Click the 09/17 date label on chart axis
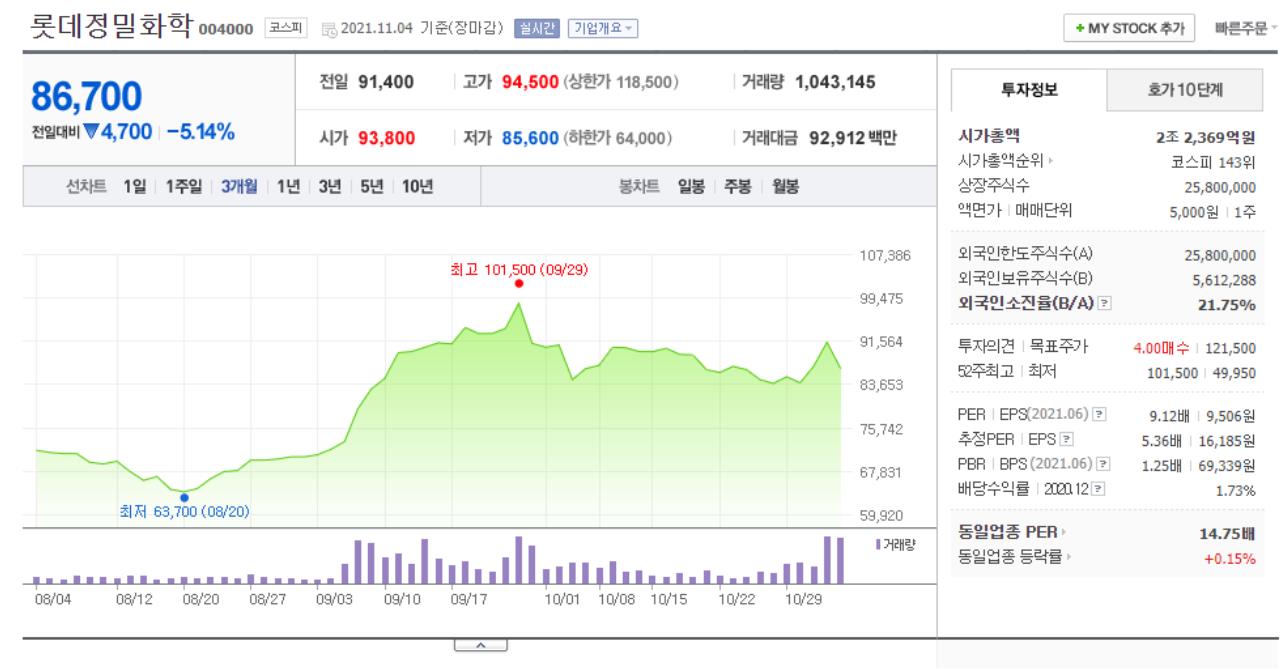This screenshot has height=669, width=1284. (469, 600)
